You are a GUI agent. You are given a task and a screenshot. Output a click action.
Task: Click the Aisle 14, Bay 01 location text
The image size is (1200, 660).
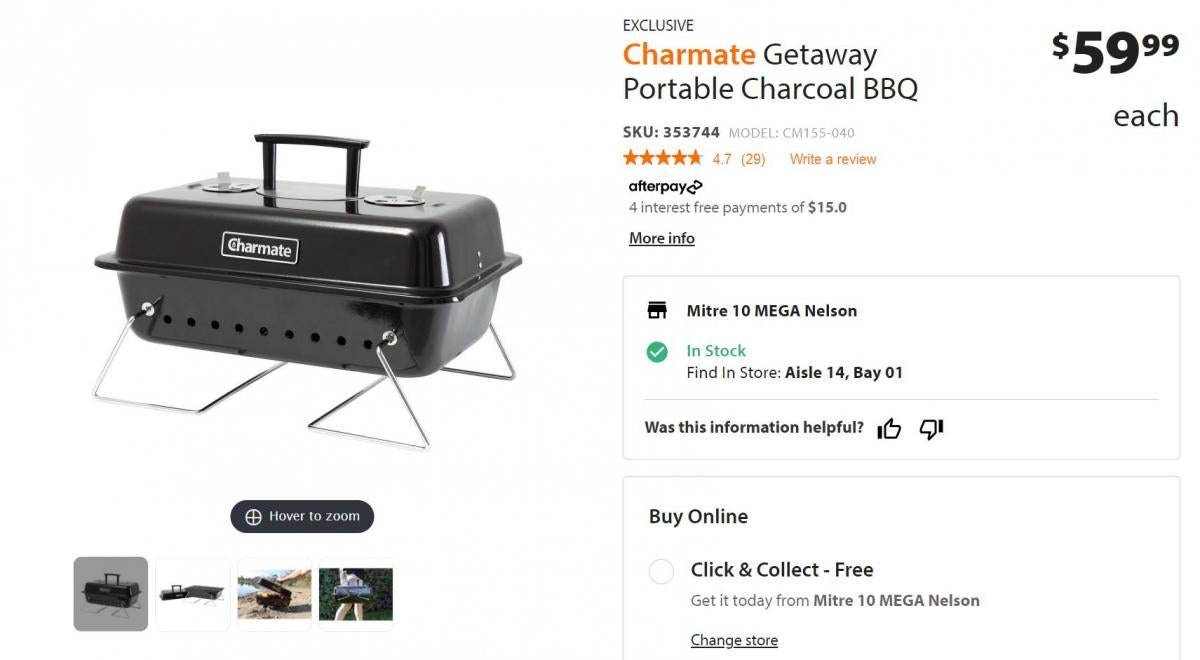[x=844, y=373]
